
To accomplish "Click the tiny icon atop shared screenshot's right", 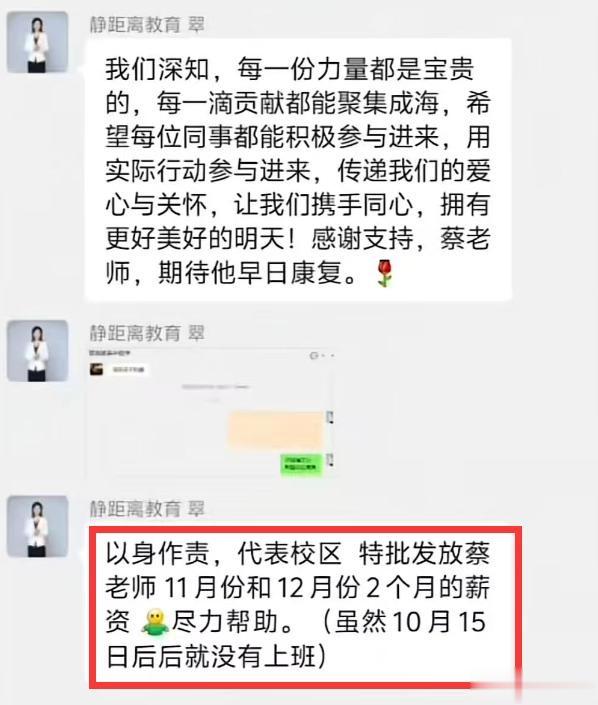I will 314,356.
